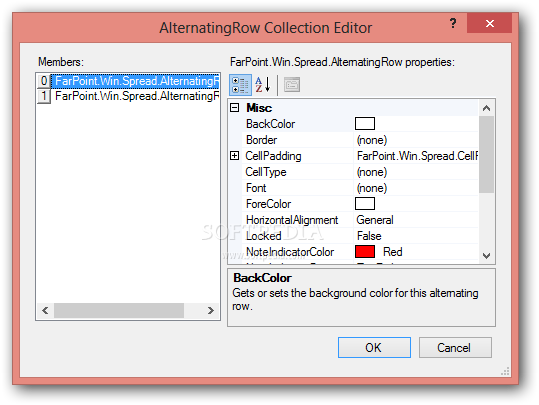Click the HorizontalAlignment value General
The image size is (539, 405).
click(375, 220)
